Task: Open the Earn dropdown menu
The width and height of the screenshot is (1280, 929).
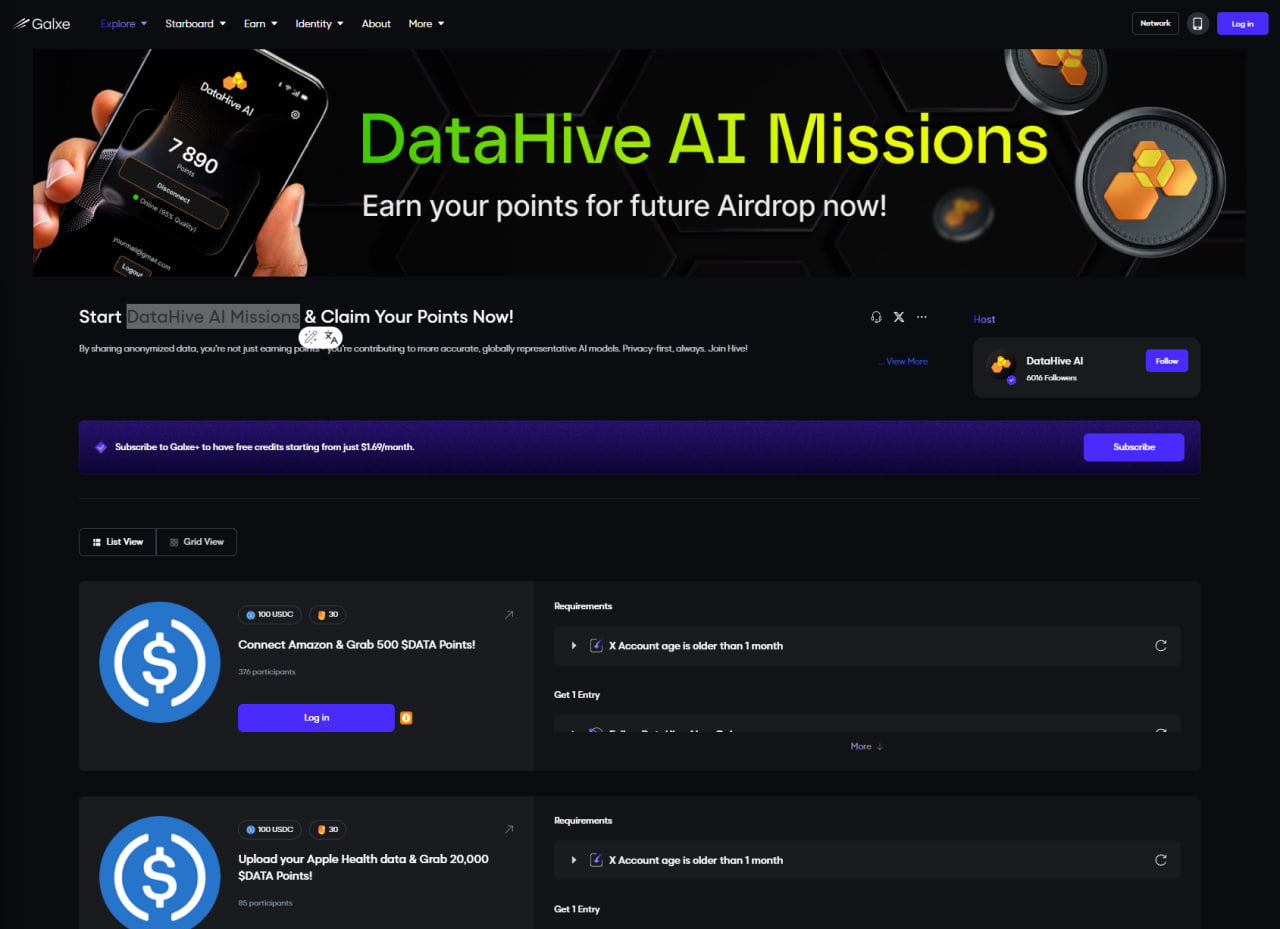Action: point(261,23)
